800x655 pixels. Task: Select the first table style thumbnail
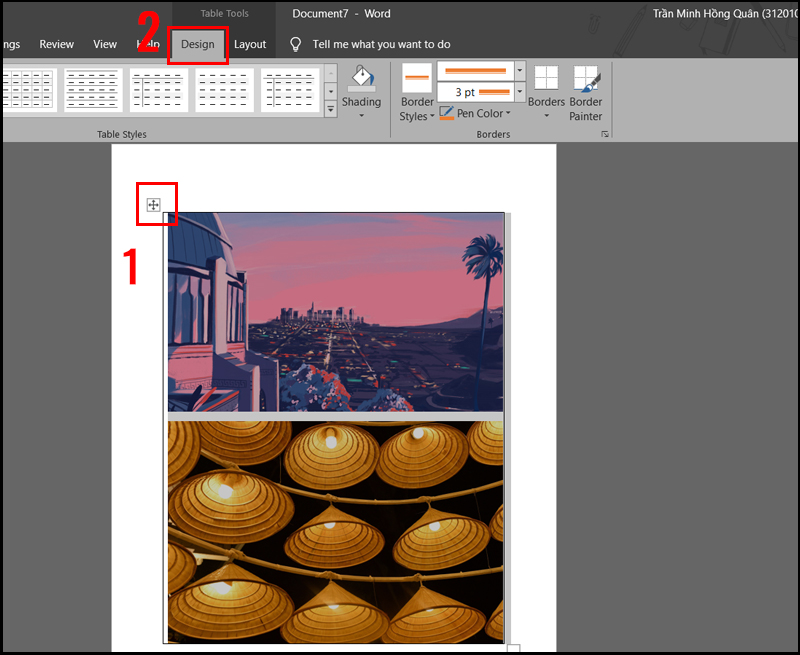click(30, 90)
